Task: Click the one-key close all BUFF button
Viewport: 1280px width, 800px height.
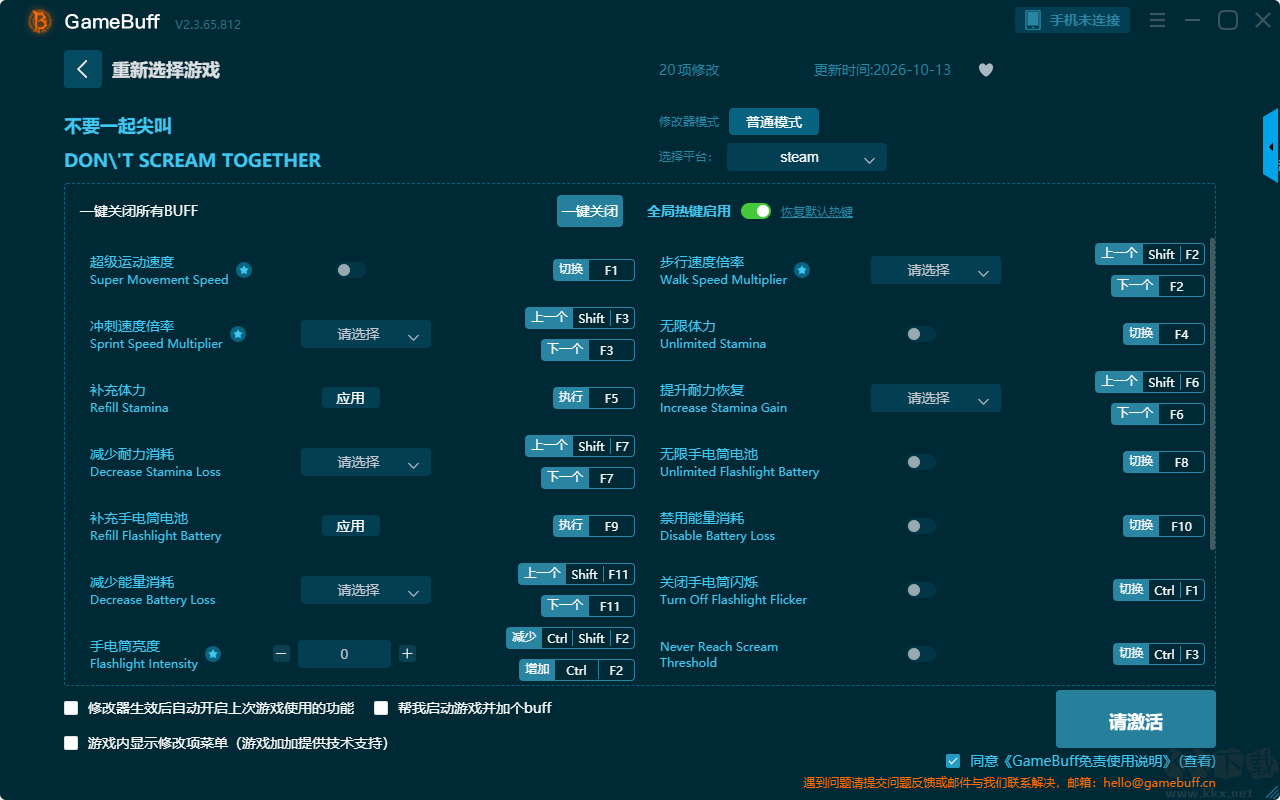Action: pos(590,211)
